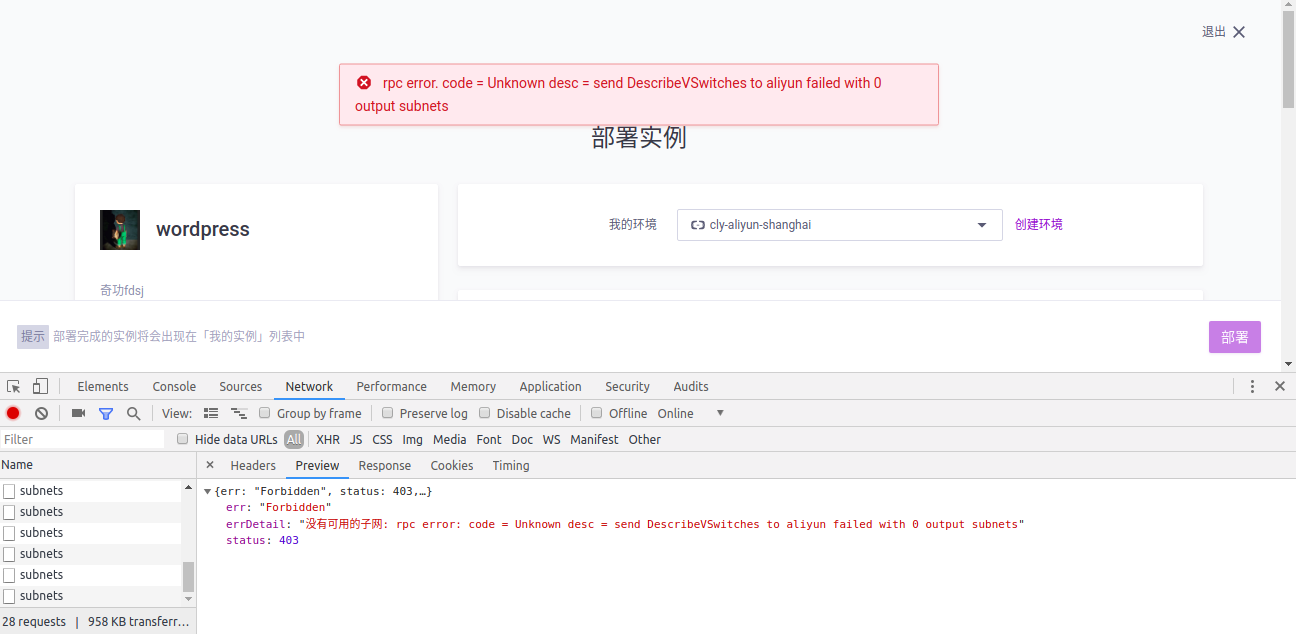Toggle the Offline network mode checkbox

pyautogui.click(x=598, y=413)
